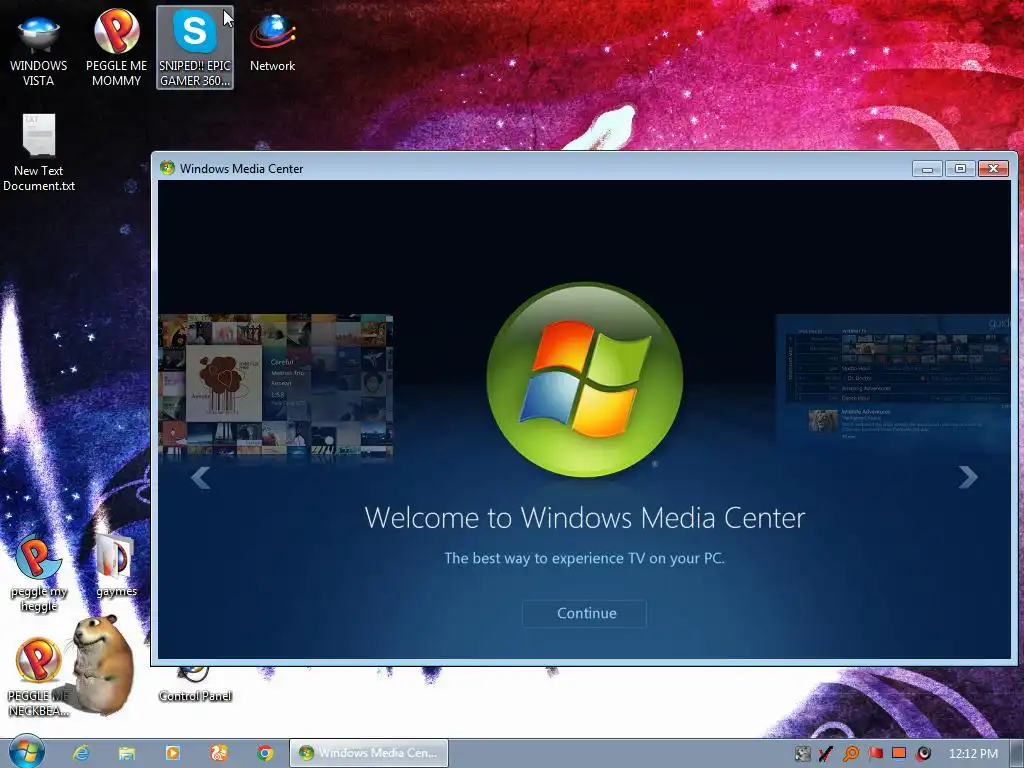Select the peggle my heggle desktop icon
Viewport: 1024px width, 768px height.
[39, 573]
